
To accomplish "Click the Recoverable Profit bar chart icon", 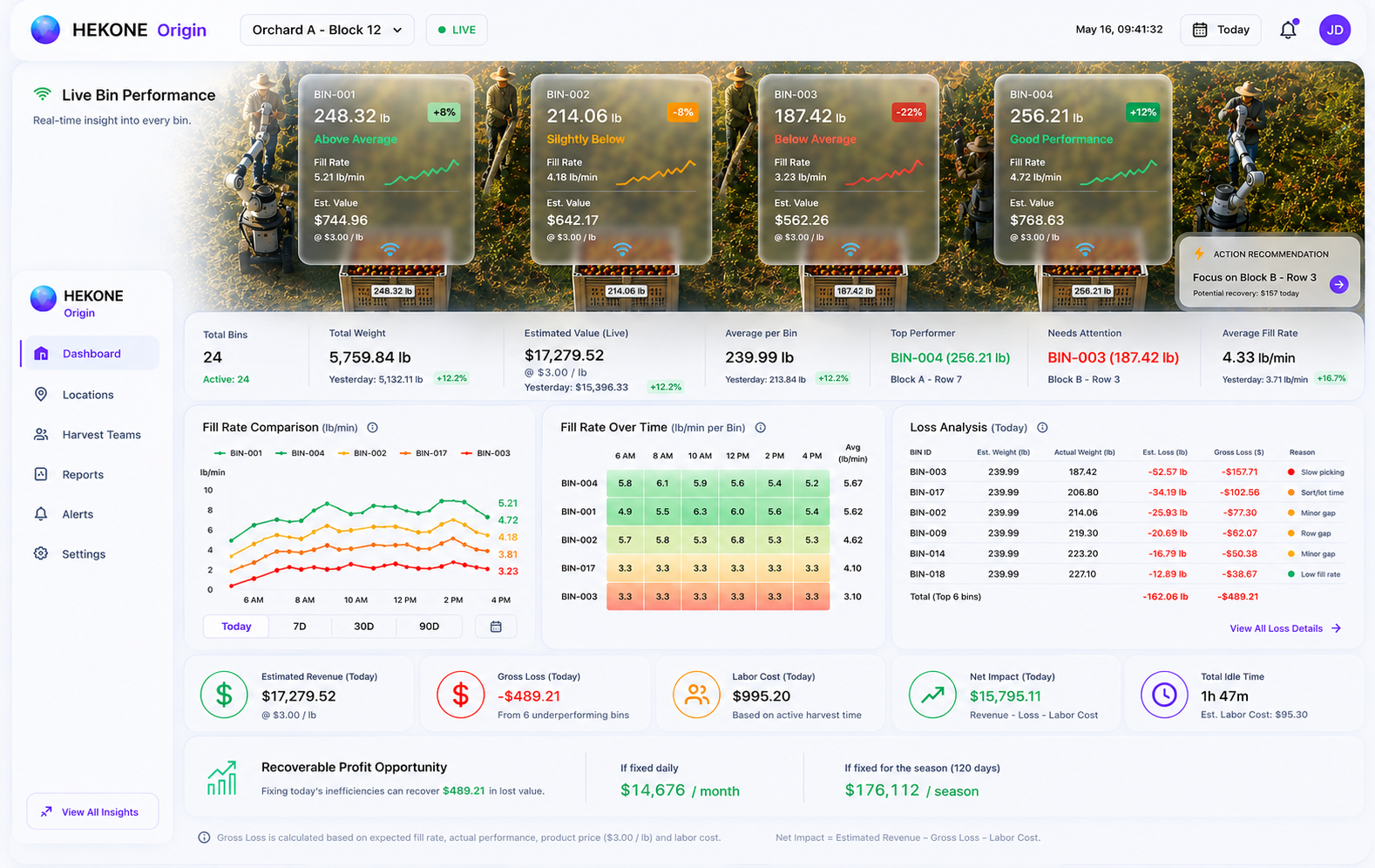I will pos(222,777).
